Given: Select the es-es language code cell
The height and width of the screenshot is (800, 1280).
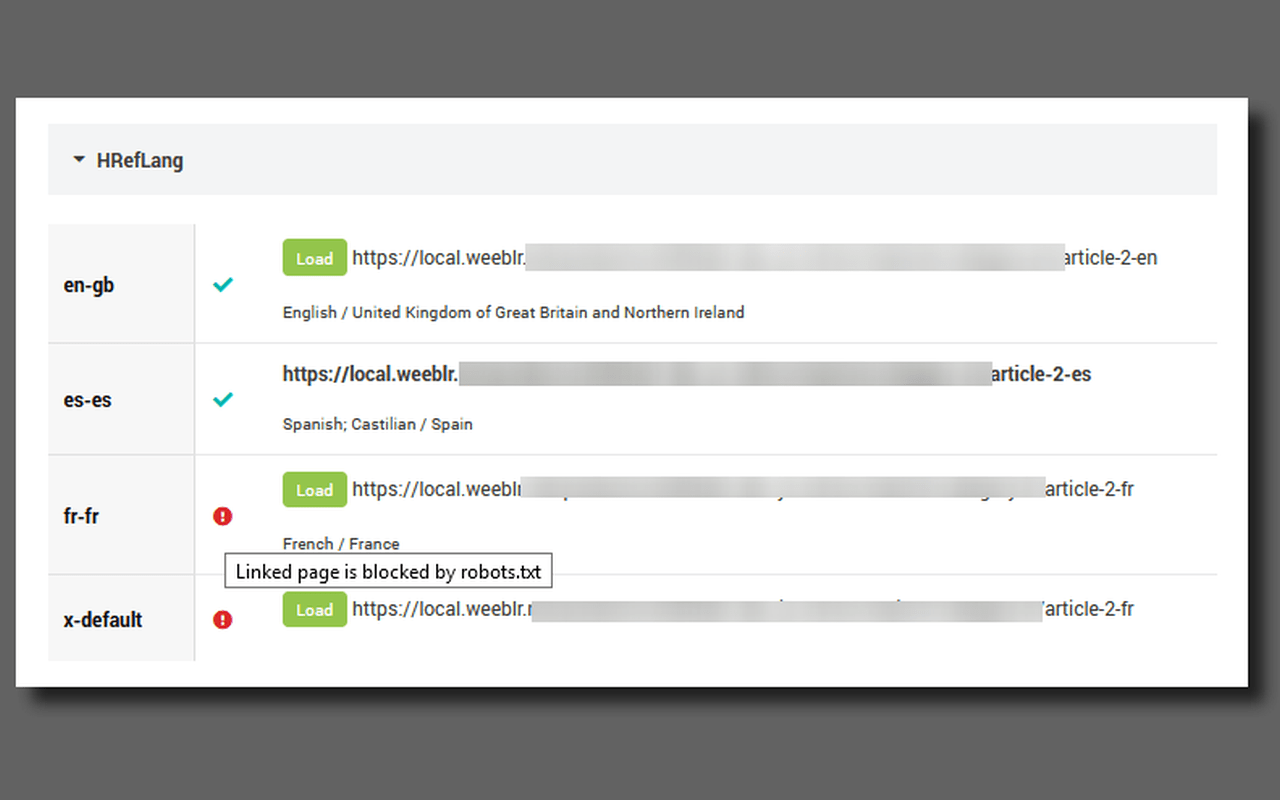Looking at the screenshot, I should coord(121,400).
